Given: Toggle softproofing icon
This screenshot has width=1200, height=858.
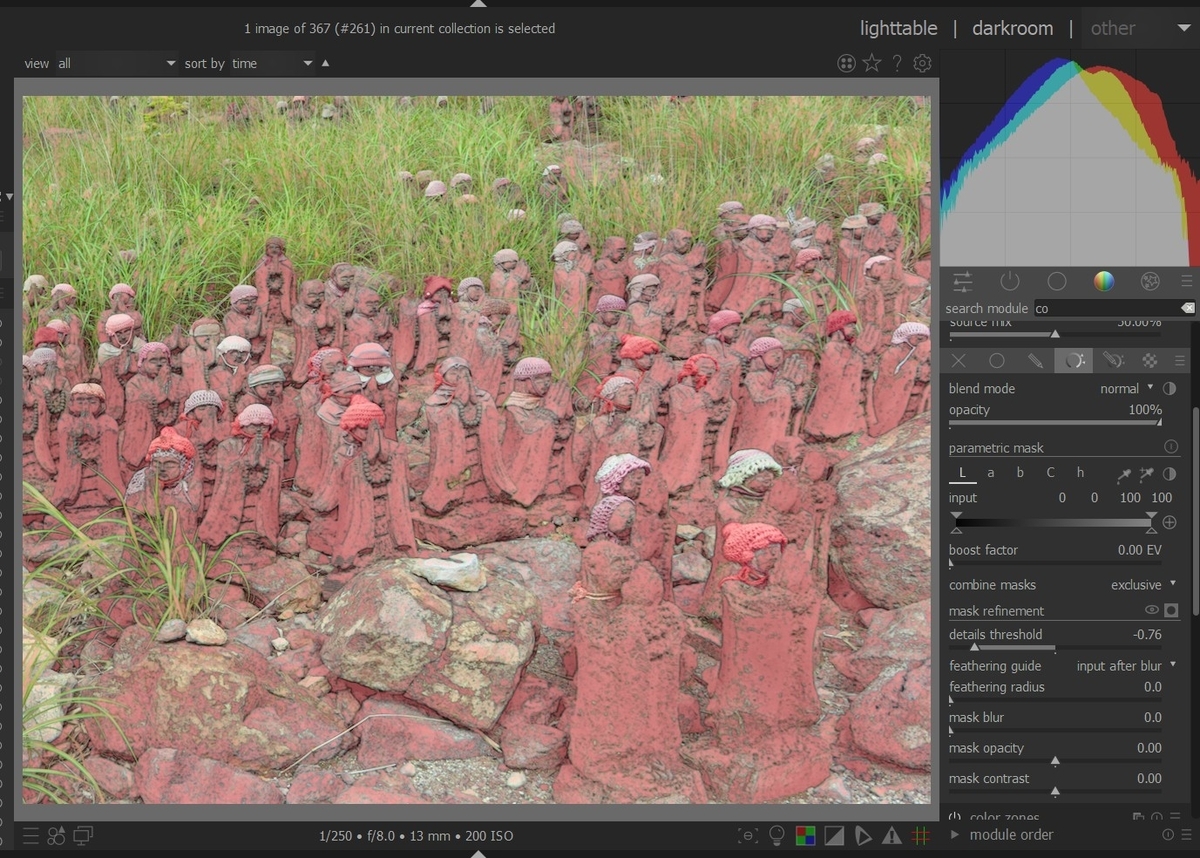Looking at the screenshot, I should [x=863, y=835].
